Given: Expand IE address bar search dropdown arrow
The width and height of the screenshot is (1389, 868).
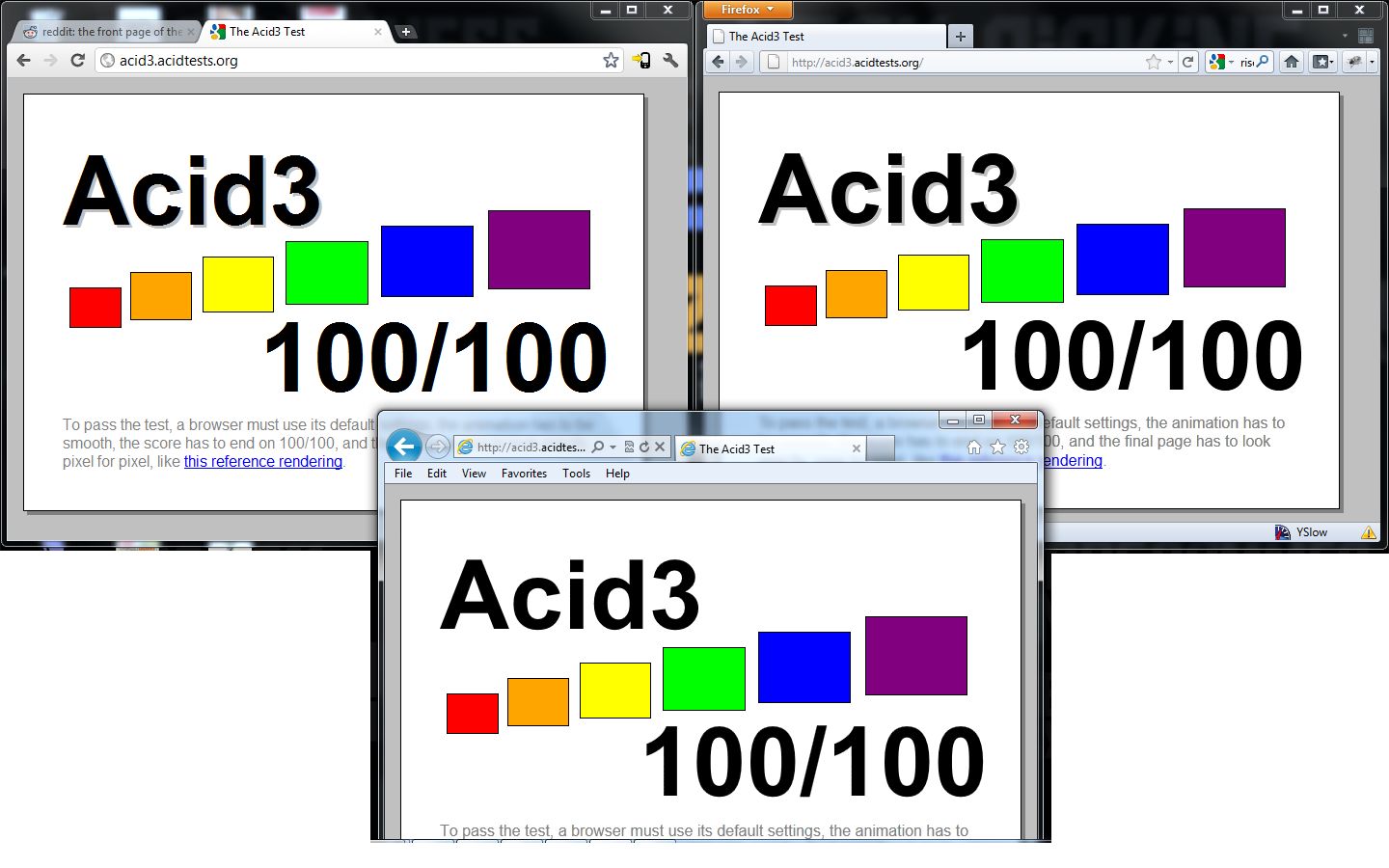Looking at the screenshot, I should pos(613,447).
